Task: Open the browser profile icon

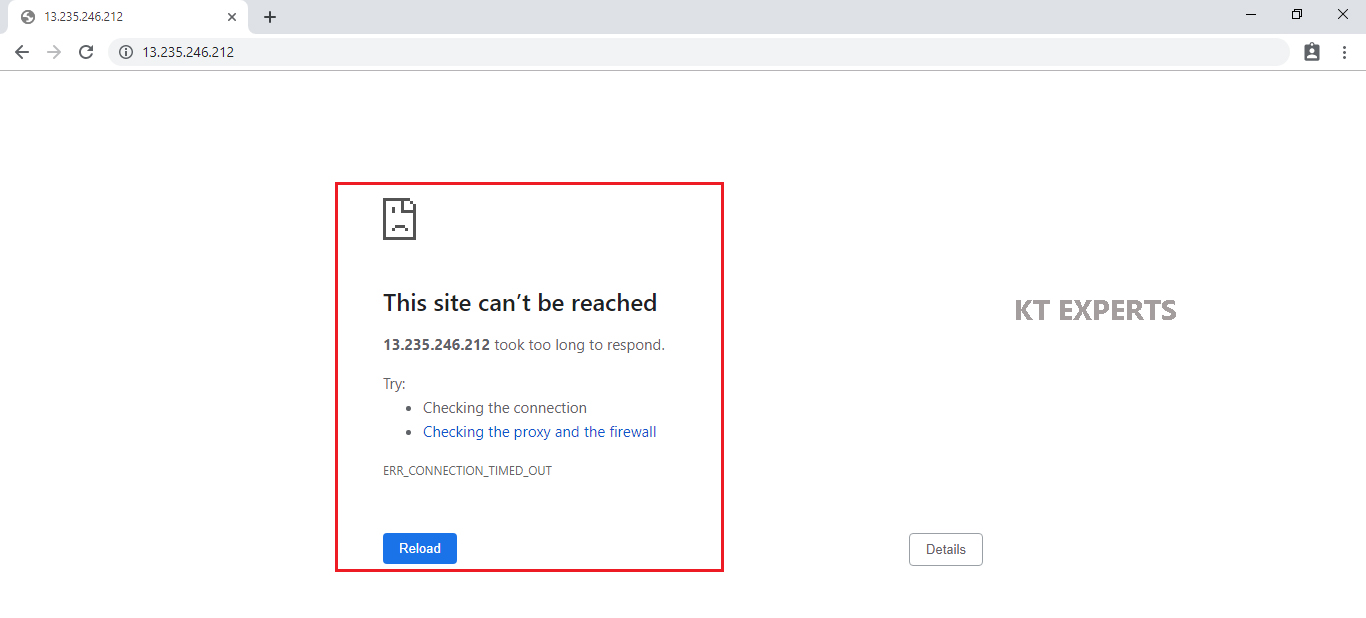Action: click(1312, 52)
